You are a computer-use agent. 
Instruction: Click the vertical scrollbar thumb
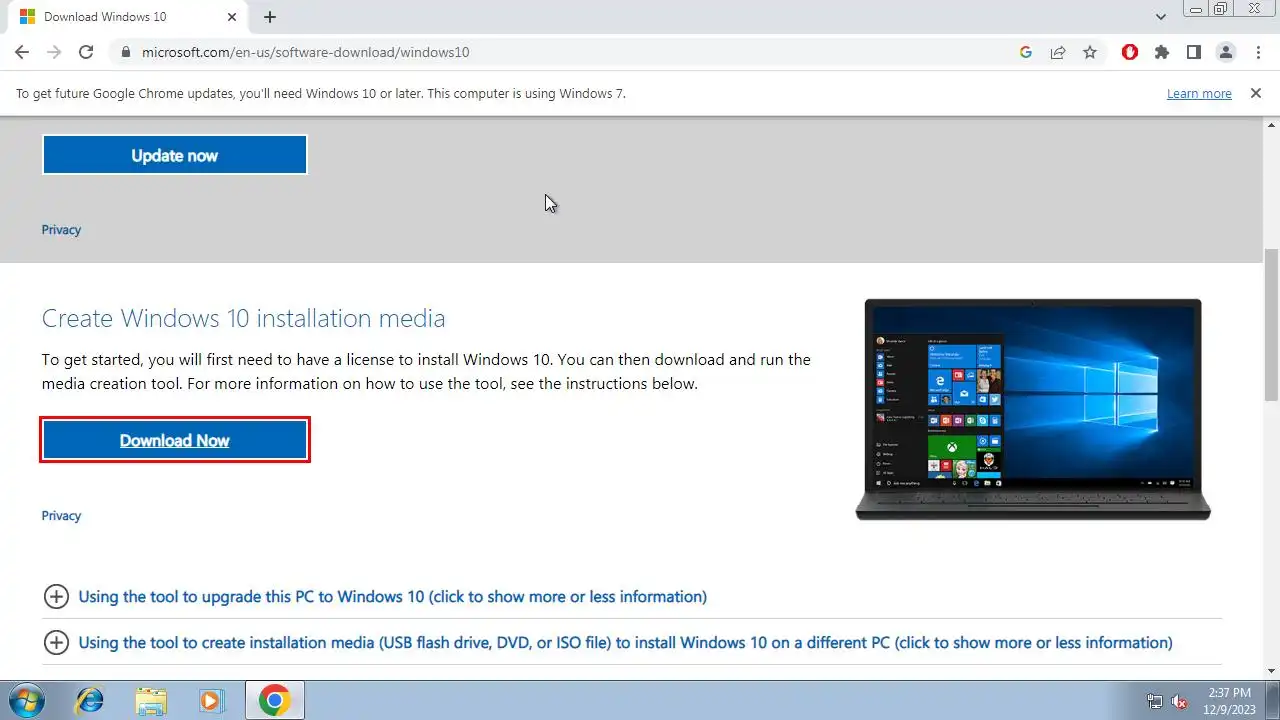1271,325
